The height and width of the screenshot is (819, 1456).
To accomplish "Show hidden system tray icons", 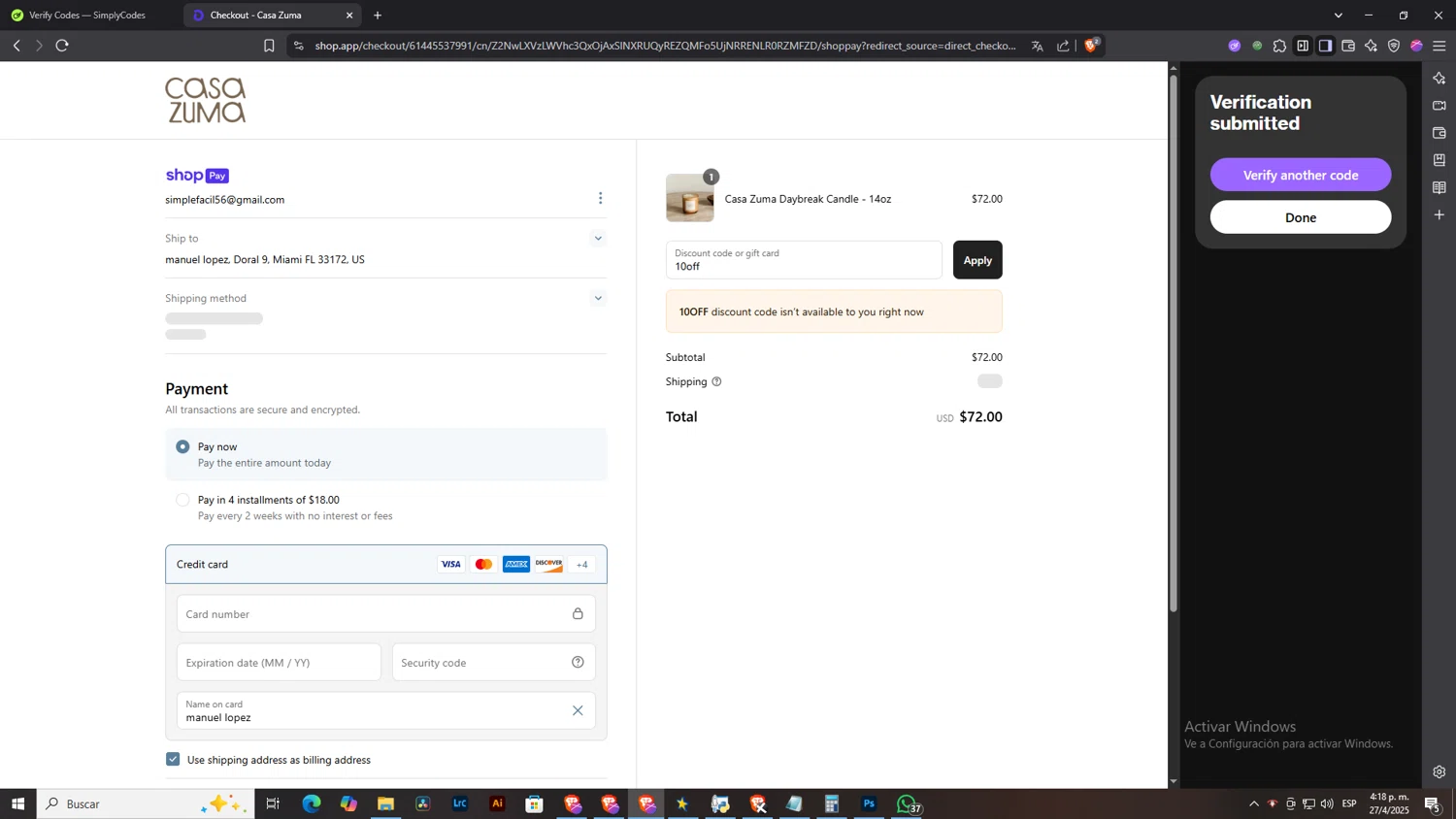I will coord(1253,803).
